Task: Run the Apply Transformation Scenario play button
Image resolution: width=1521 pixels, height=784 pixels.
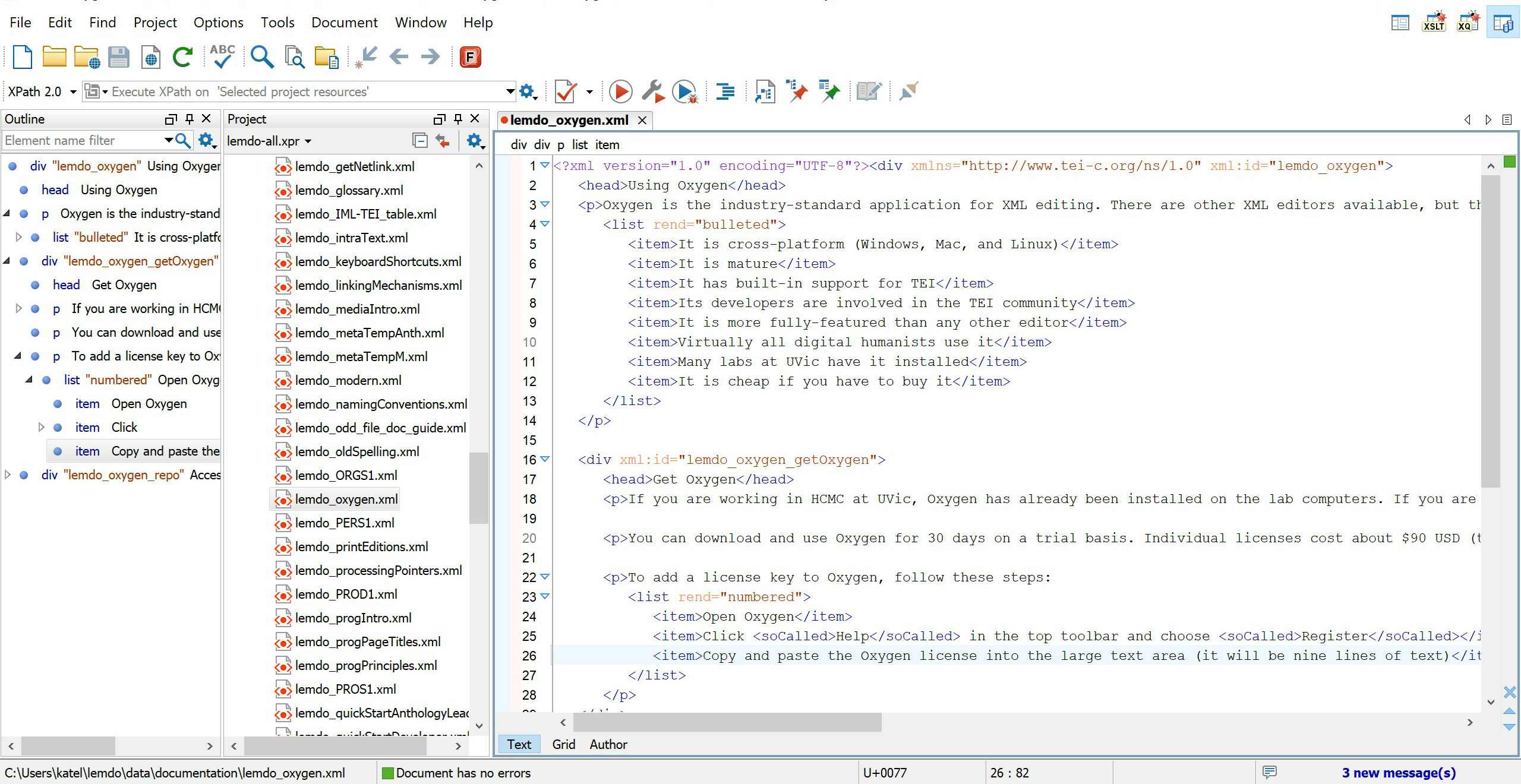Action: tap(621, 91)
